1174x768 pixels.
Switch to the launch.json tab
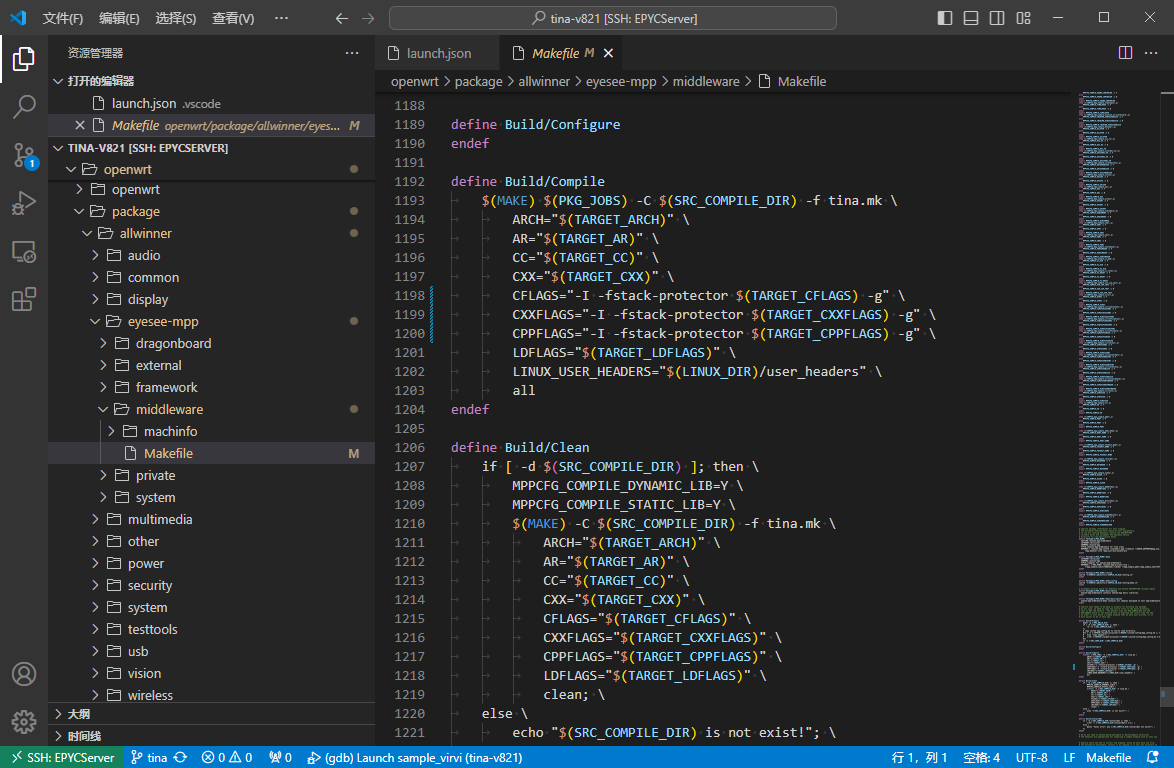438,53
